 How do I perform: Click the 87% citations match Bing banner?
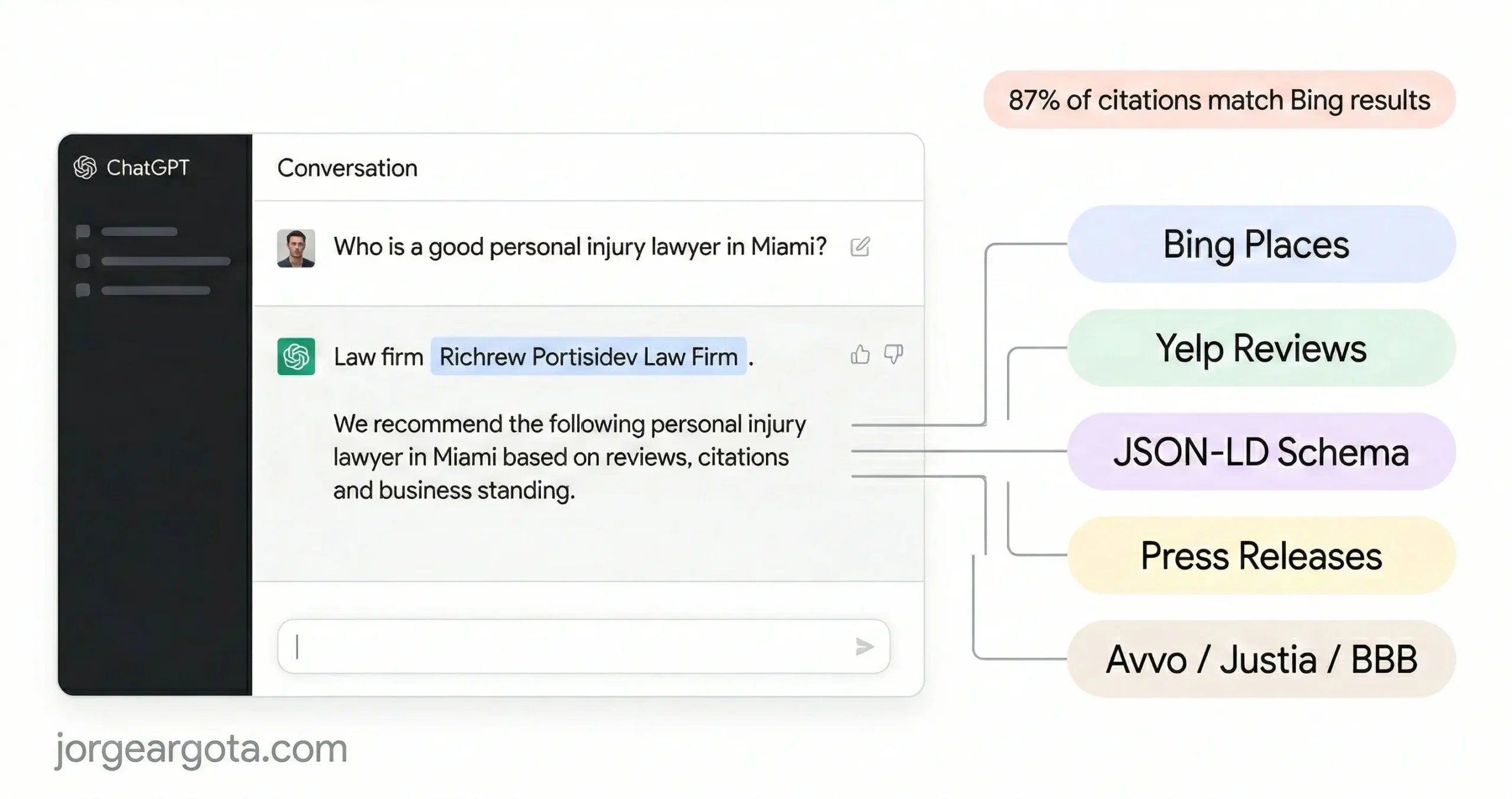(x=1219, y=100)
